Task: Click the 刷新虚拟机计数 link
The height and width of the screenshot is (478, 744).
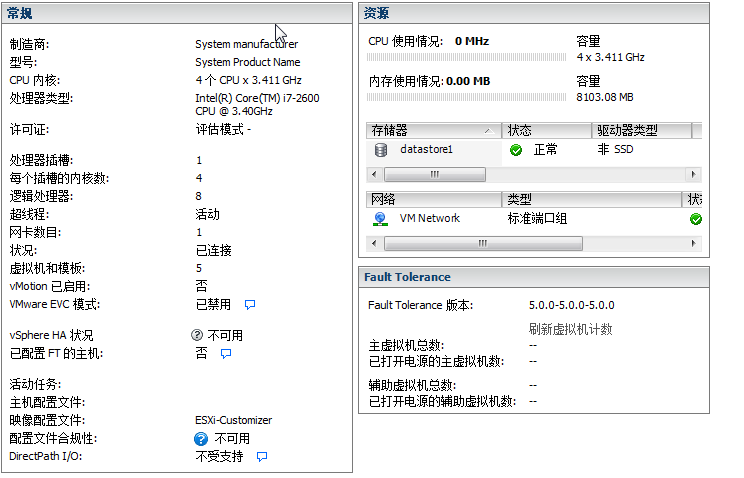Action: click(570, 329)
